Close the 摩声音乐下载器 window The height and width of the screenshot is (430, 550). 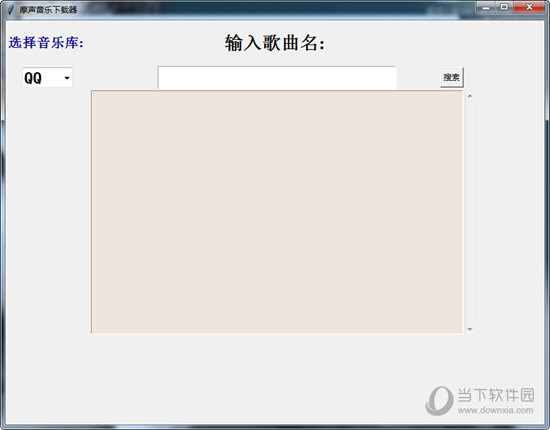coord(529,7)
